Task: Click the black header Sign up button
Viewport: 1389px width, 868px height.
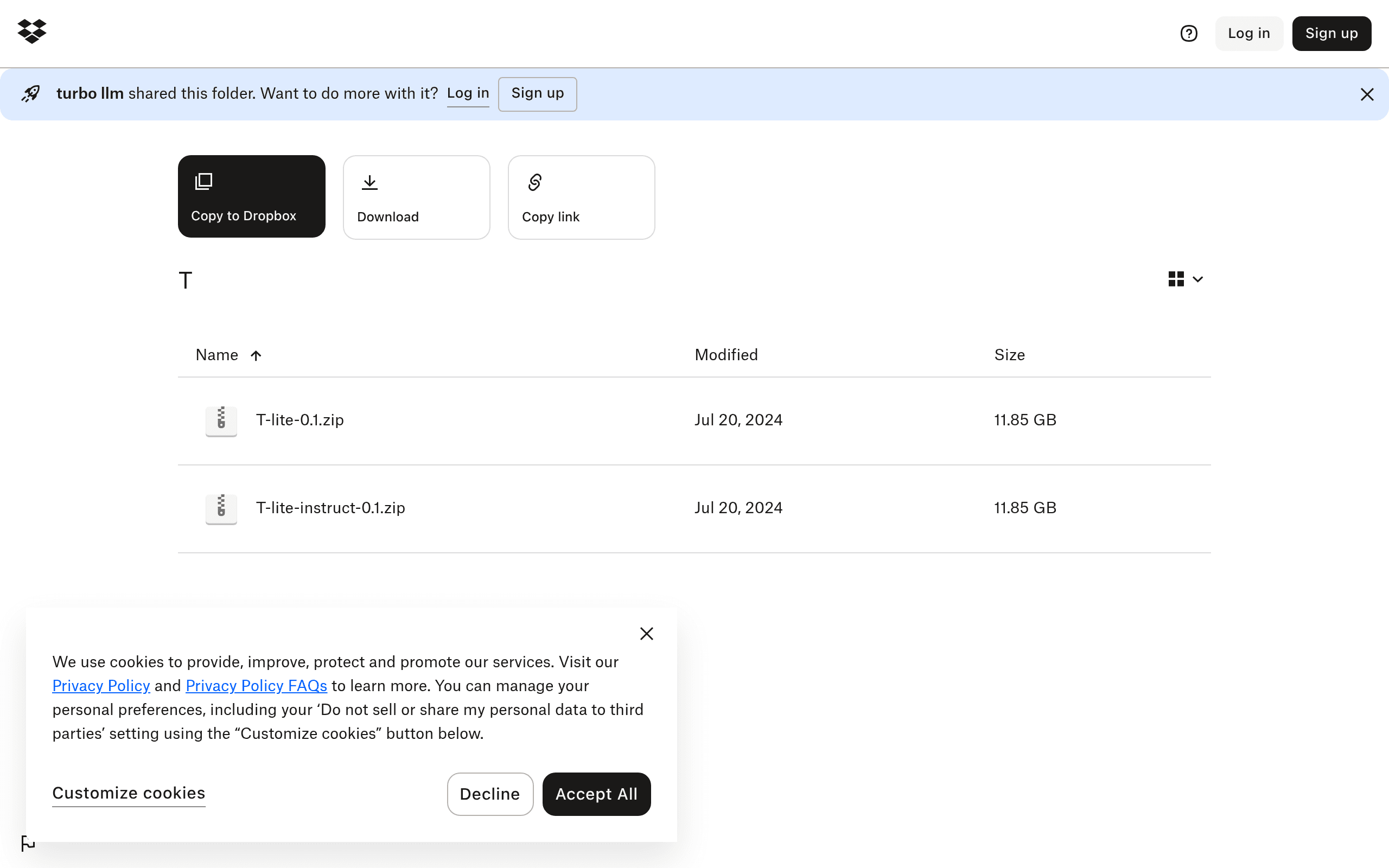Action: point(1331,33)
